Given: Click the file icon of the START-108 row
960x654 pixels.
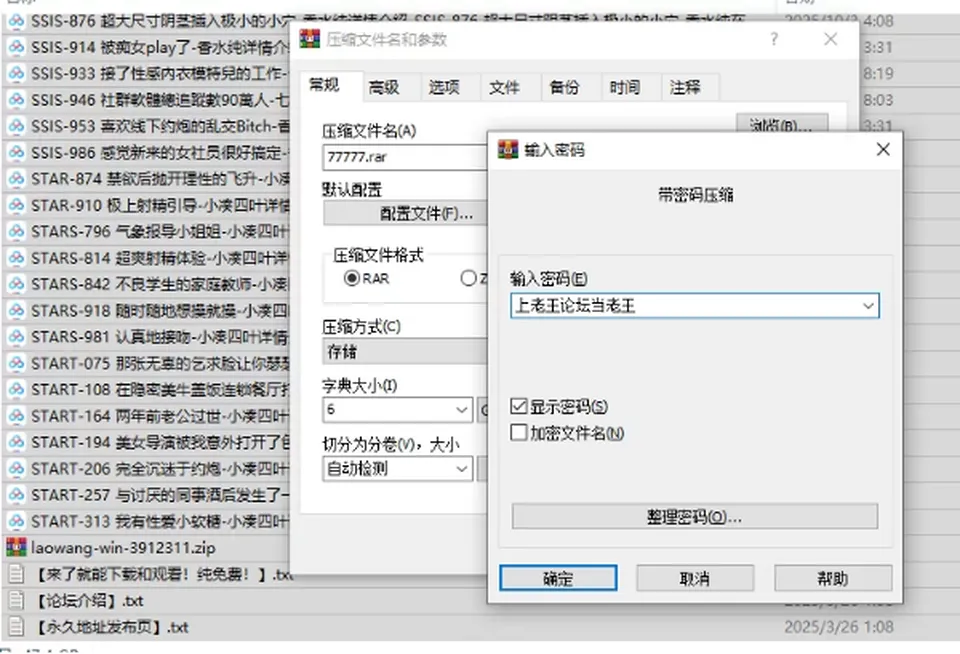Looking at the screenshot, I should [17, 389].
